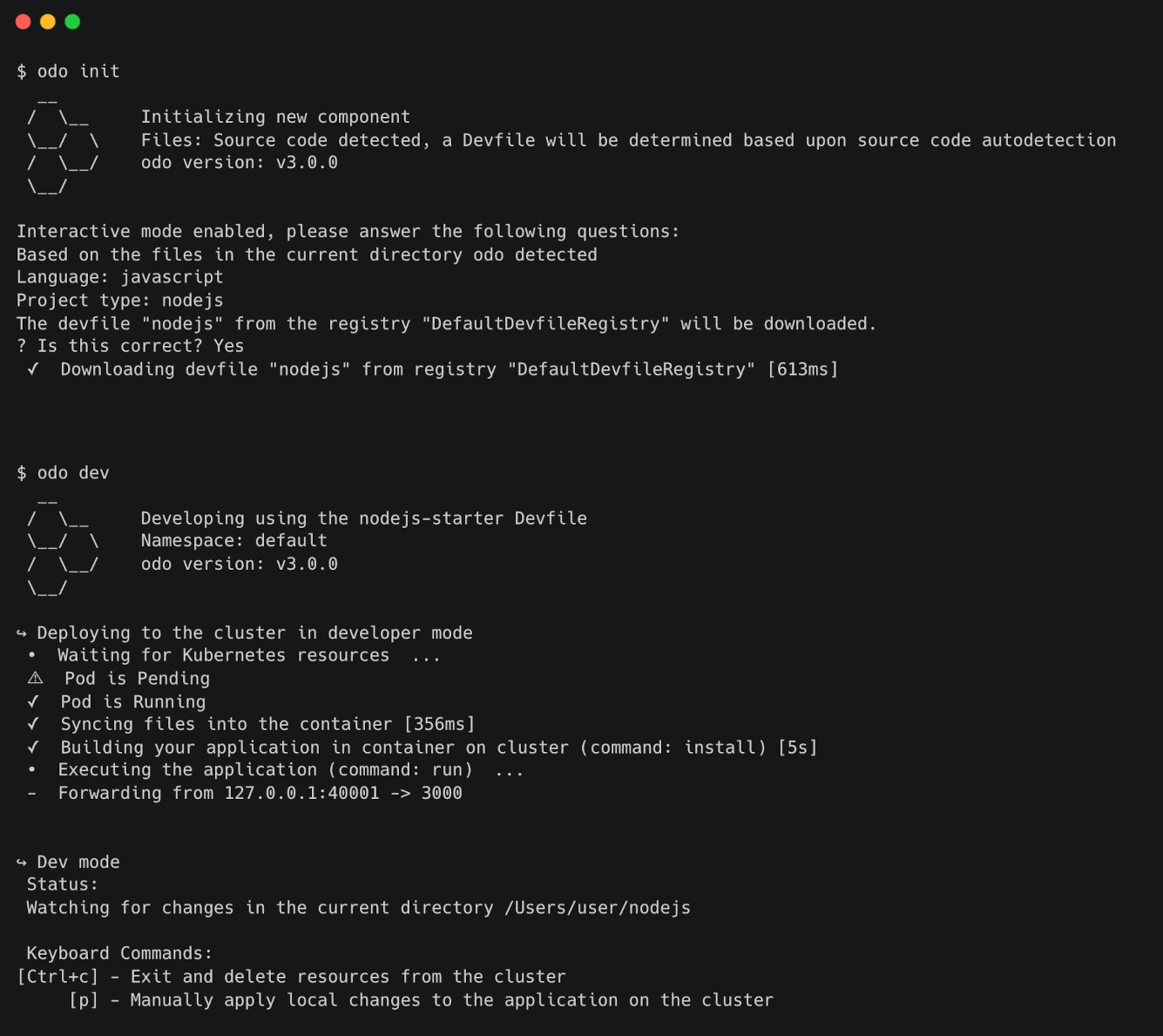Click the green maximize window button
Screen dimensions: 1163x1036
tap(72, 22)
